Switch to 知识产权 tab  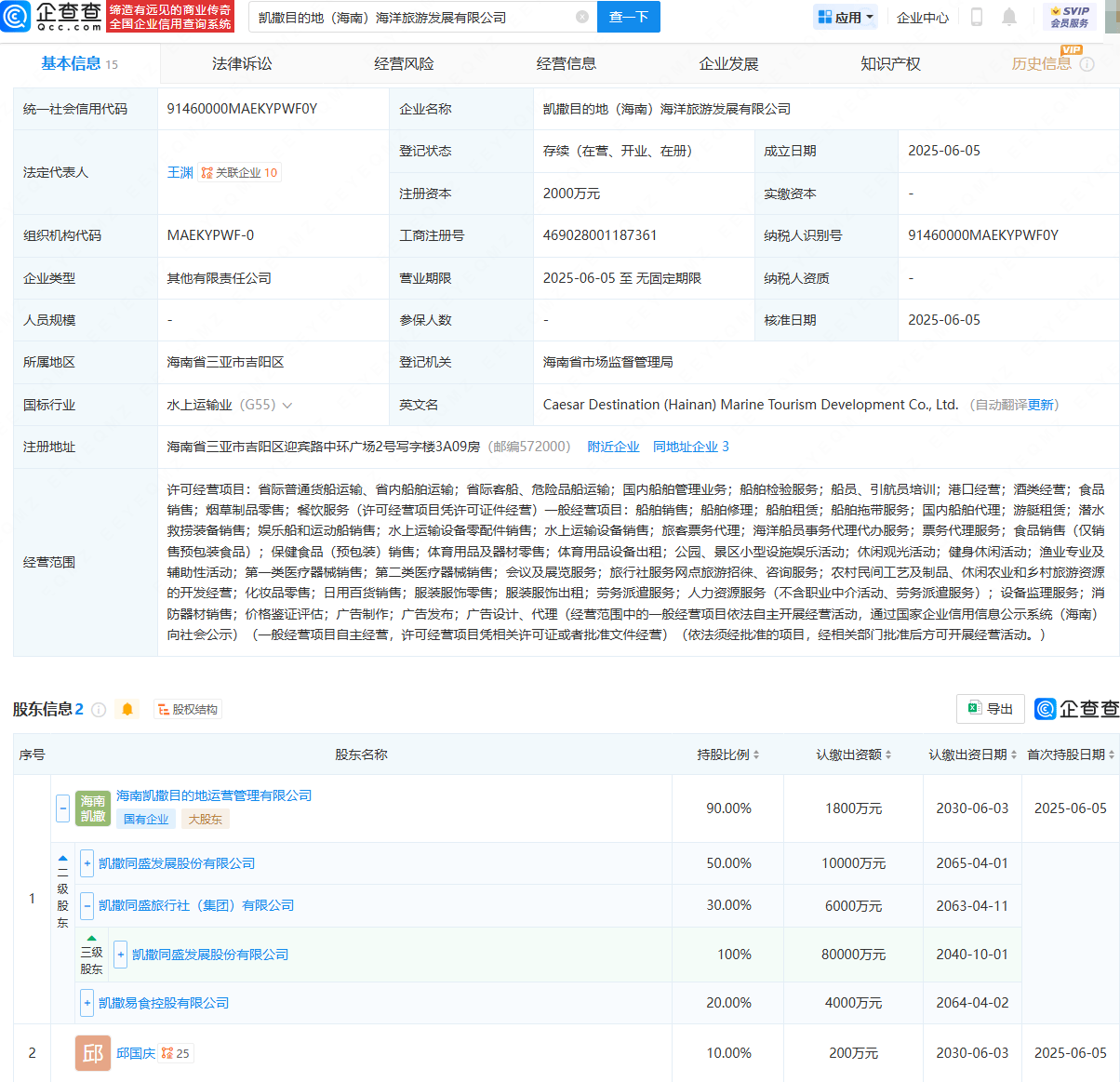[890, 63]
